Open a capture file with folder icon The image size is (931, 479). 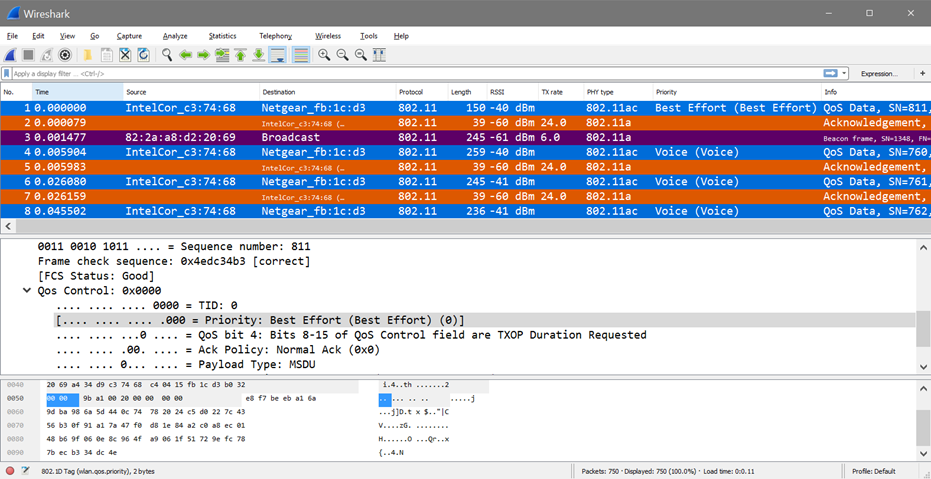pyautogui.click(x=88, y=55)
